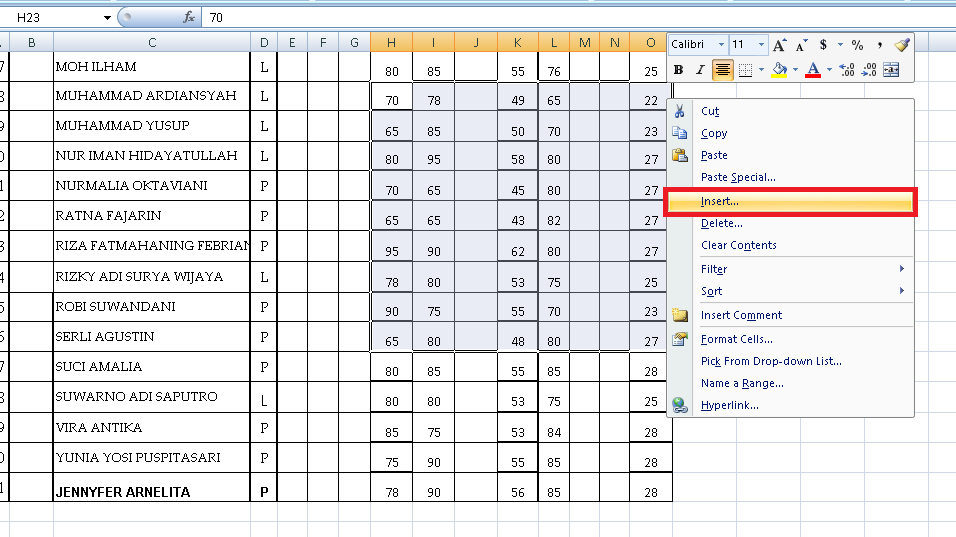This screenshot has height=537, width=956.
Task: Apply accounting dollar format
Action: [823, 44]
